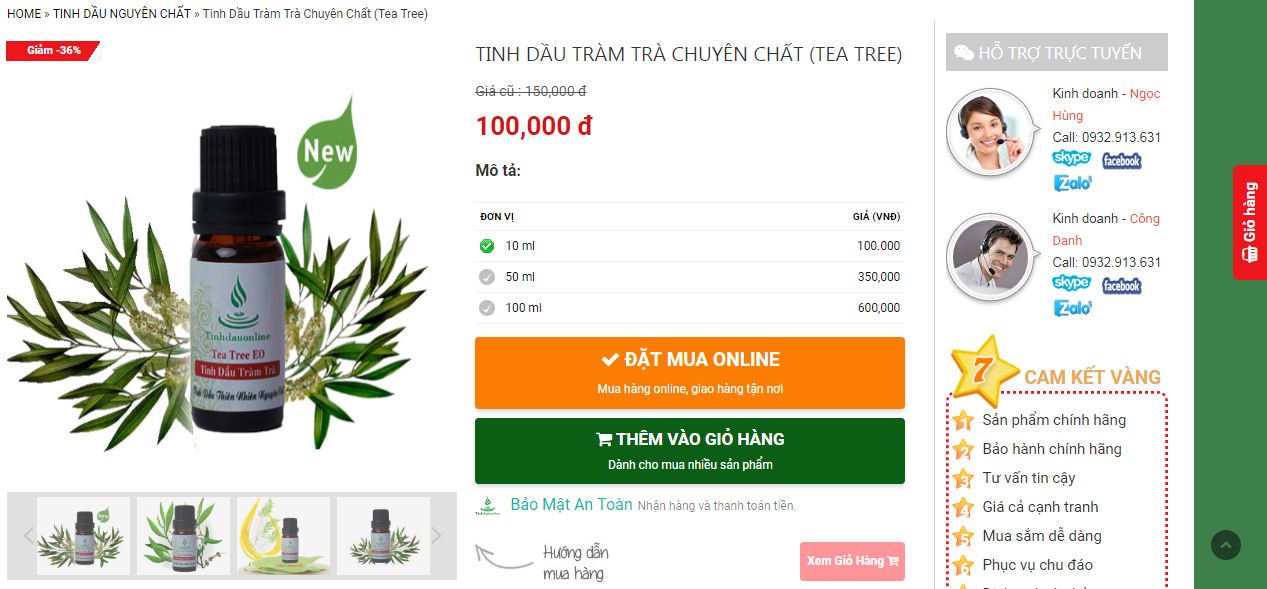Click the ĐẶT MUA ONLINE button
Image resolution: width=1267 pixels, height=589 pixels.
point(690,373)
